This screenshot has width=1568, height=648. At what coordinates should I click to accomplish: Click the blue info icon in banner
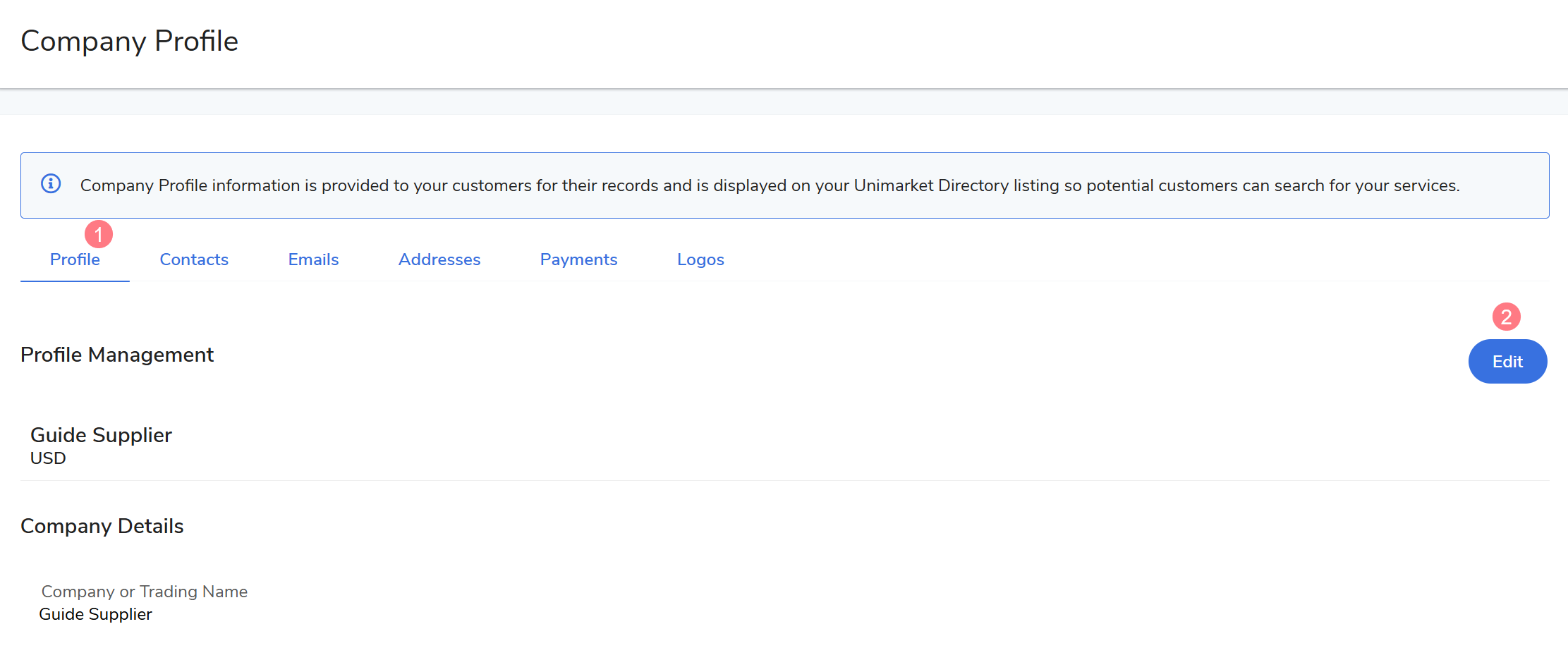click(51, 184)
